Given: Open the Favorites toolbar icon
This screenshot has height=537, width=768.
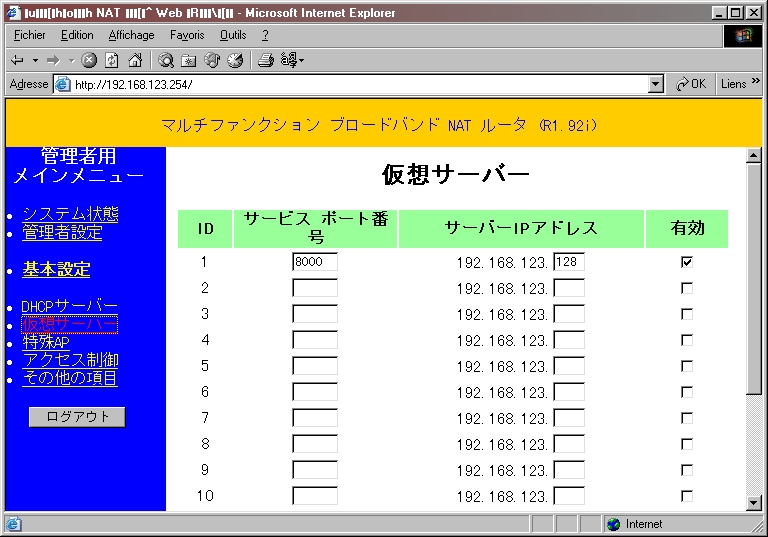Looking at the screenshot, I should [189, 60].
